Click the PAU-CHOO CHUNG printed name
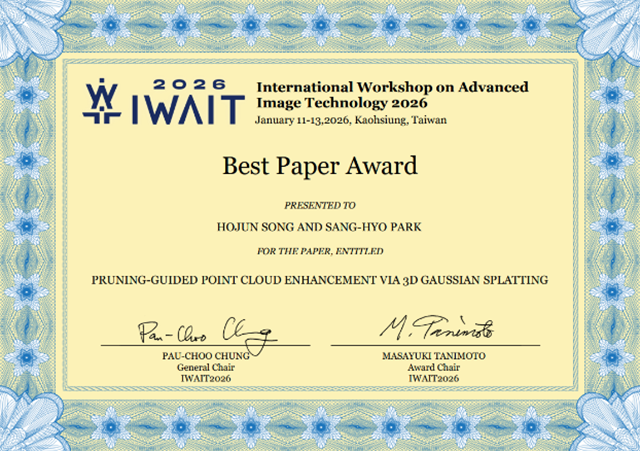Screen dimensions: 640x451 tap(206, 356)
